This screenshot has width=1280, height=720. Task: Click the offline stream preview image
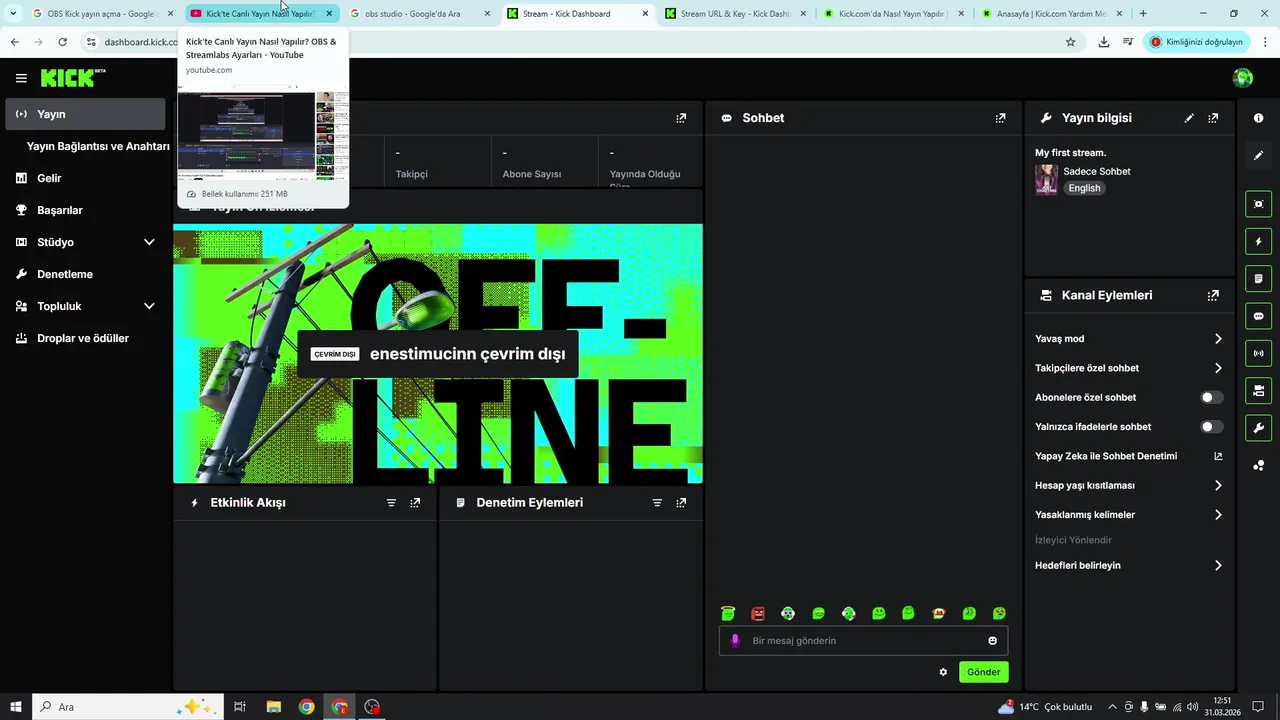click(438, 354)
